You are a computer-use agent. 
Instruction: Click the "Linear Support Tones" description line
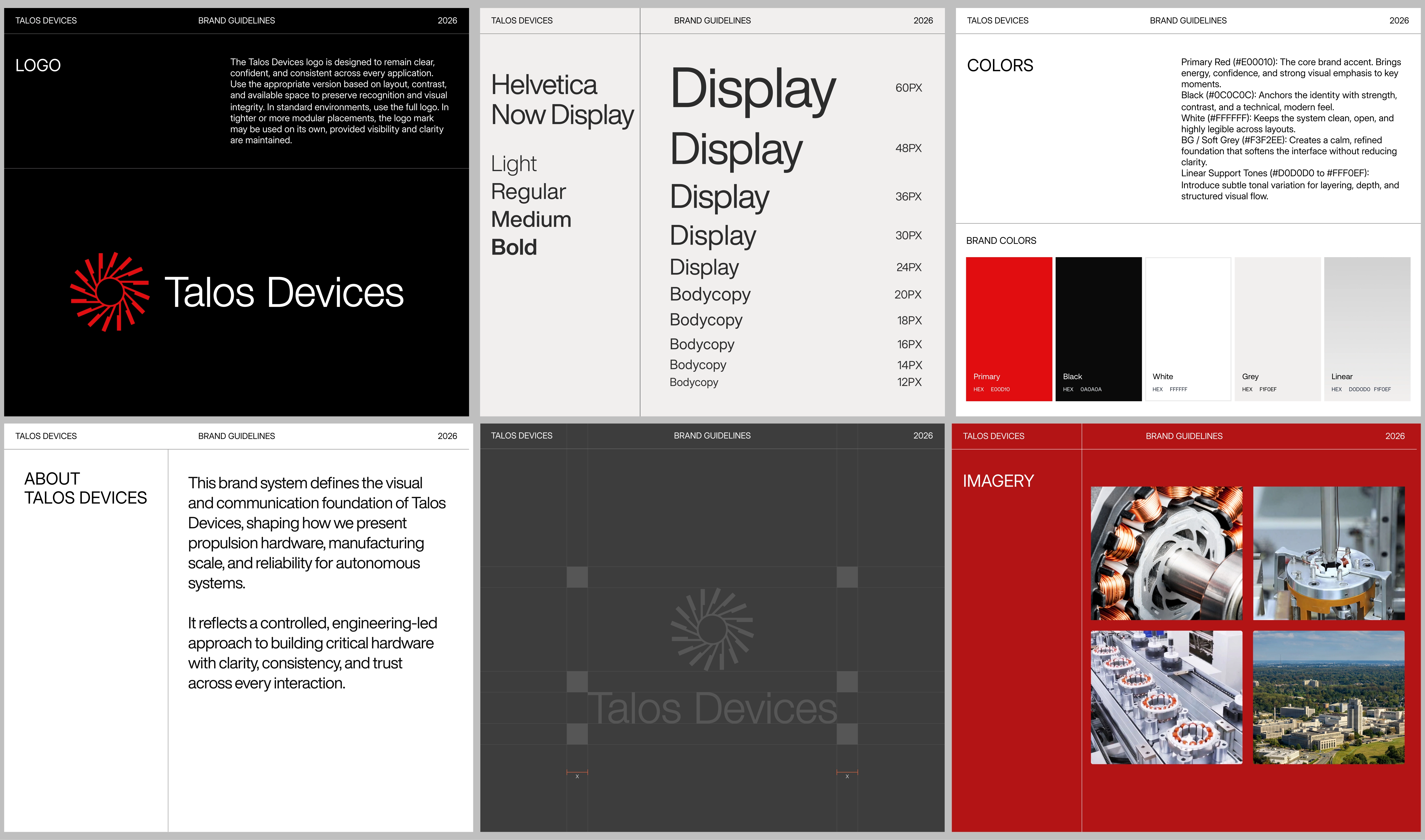pyautogui.click(x=1290, y=185)
